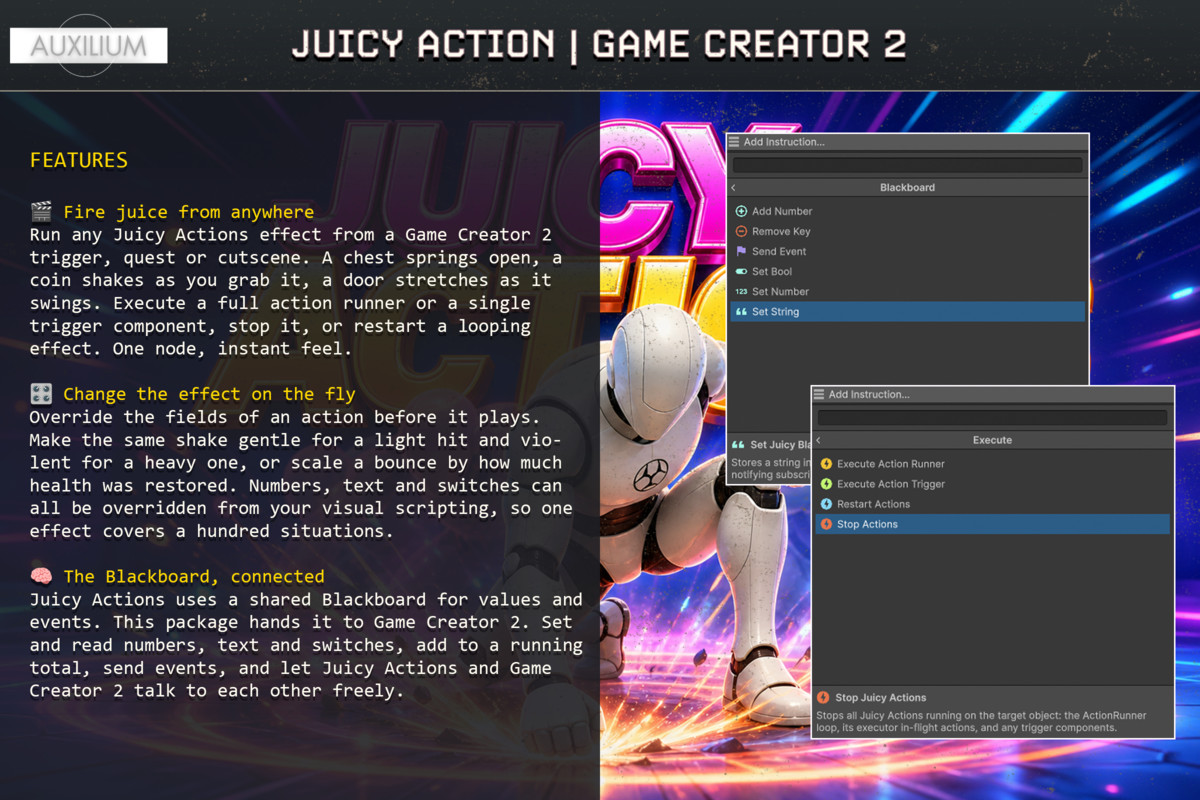Click the blue bolt icon for Restart Actions

(826, 504)
